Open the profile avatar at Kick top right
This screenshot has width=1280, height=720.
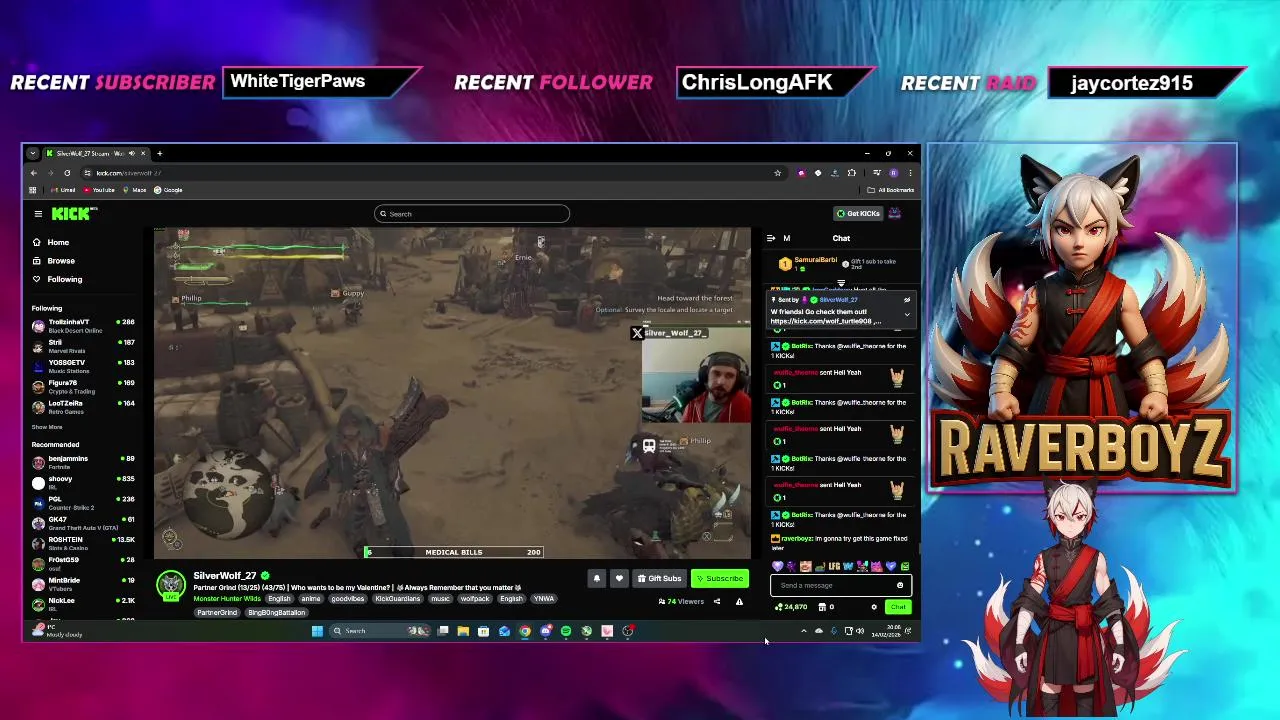click(895, 213)
